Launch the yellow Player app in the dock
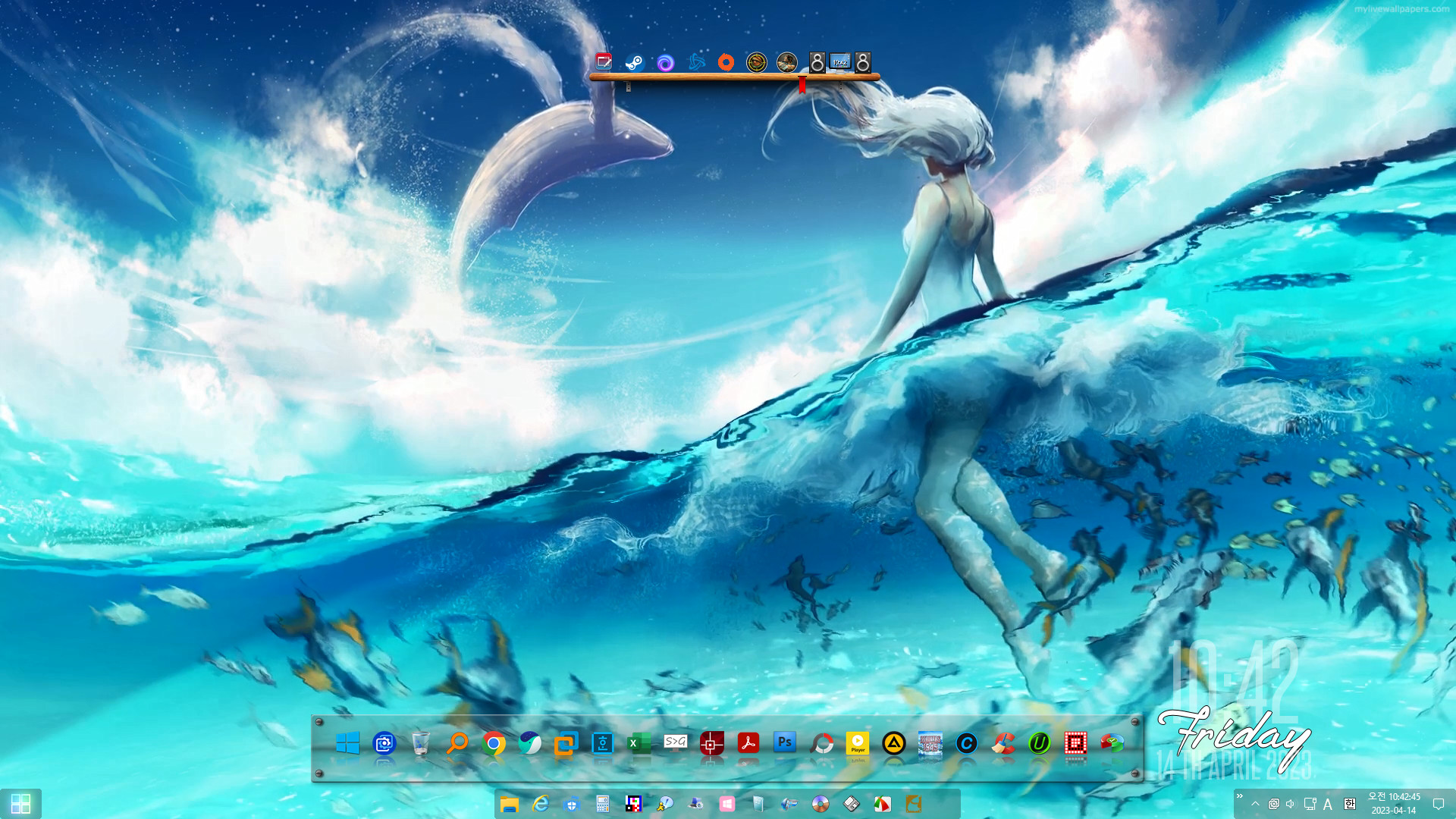Viewport: 1456px width, 819px height. [x=858, y=743]
